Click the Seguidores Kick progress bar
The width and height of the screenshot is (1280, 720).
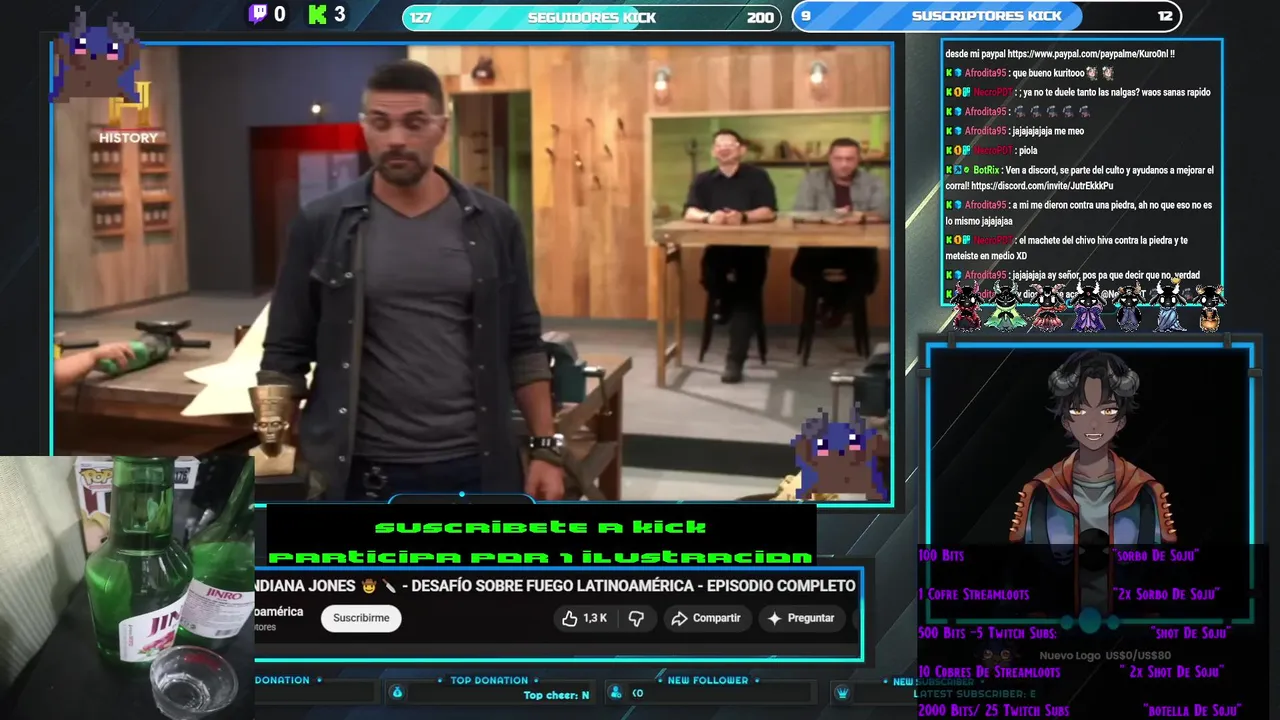tap(591, 17)
